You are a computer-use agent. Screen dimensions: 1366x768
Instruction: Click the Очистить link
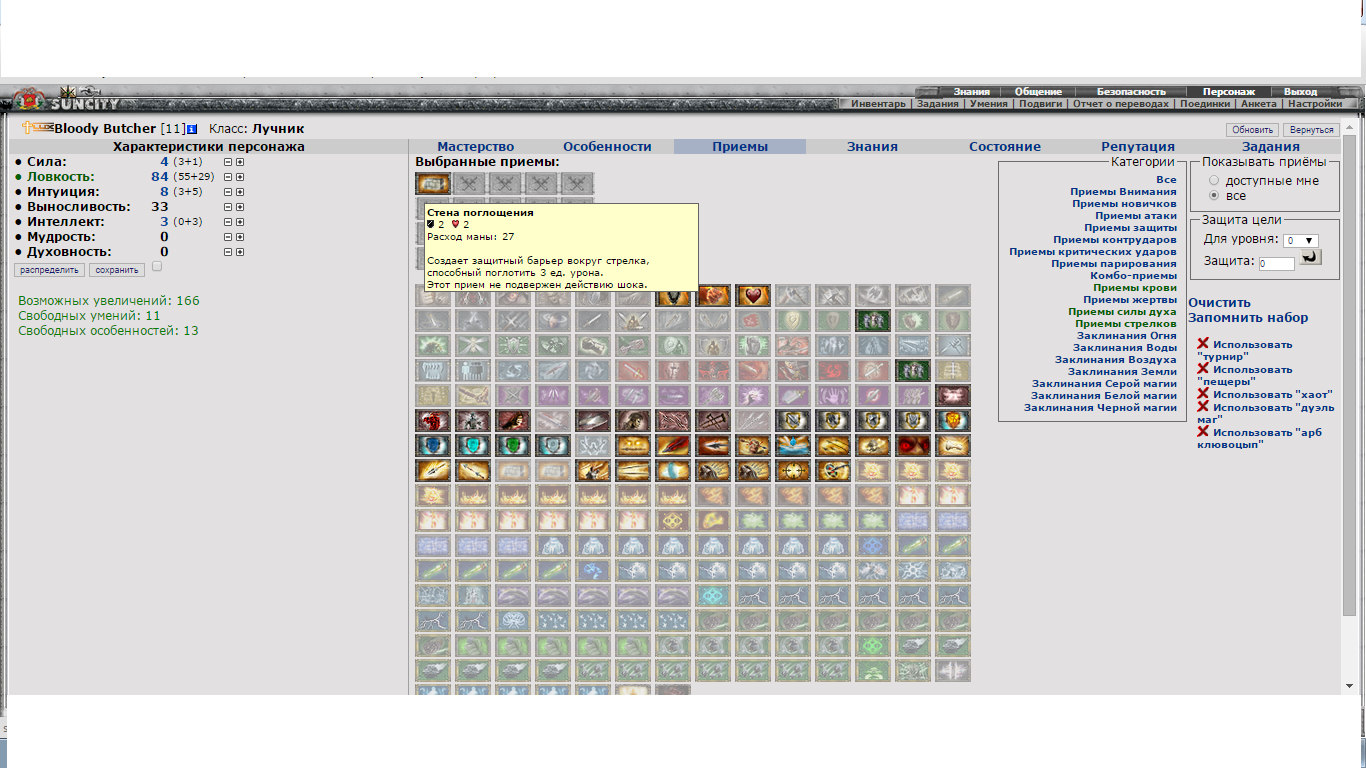coord(1219,303)
